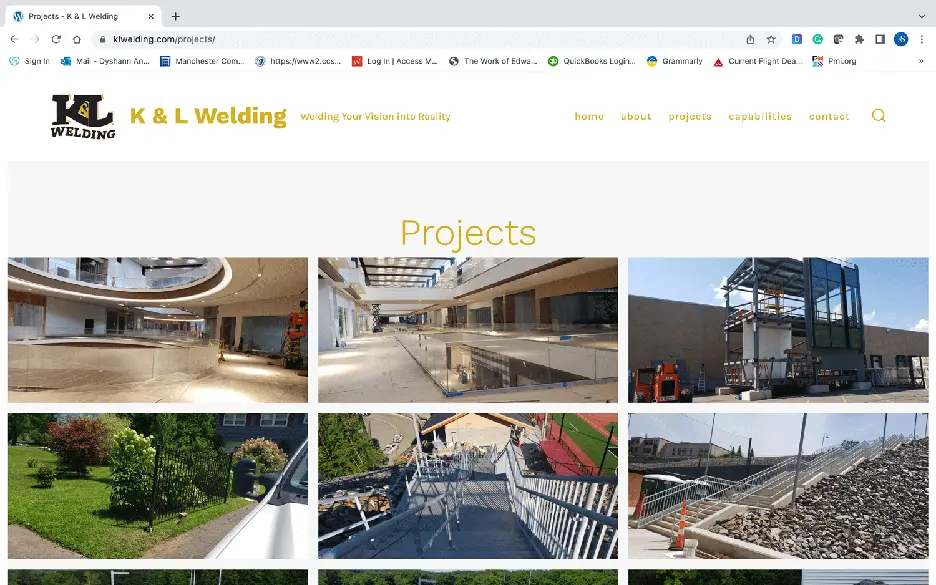Screen dimensions: 936x585
Task: Select the Projects - K & L Welding tab
Action: tap(75, 16)
